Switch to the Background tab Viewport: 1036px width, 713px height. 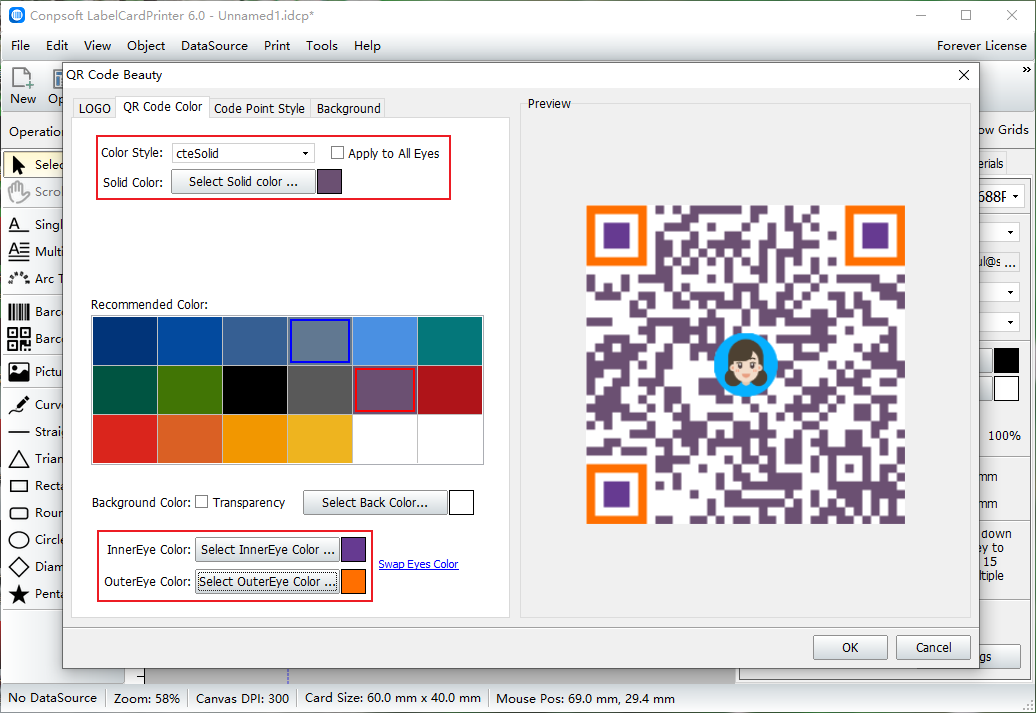348,108
